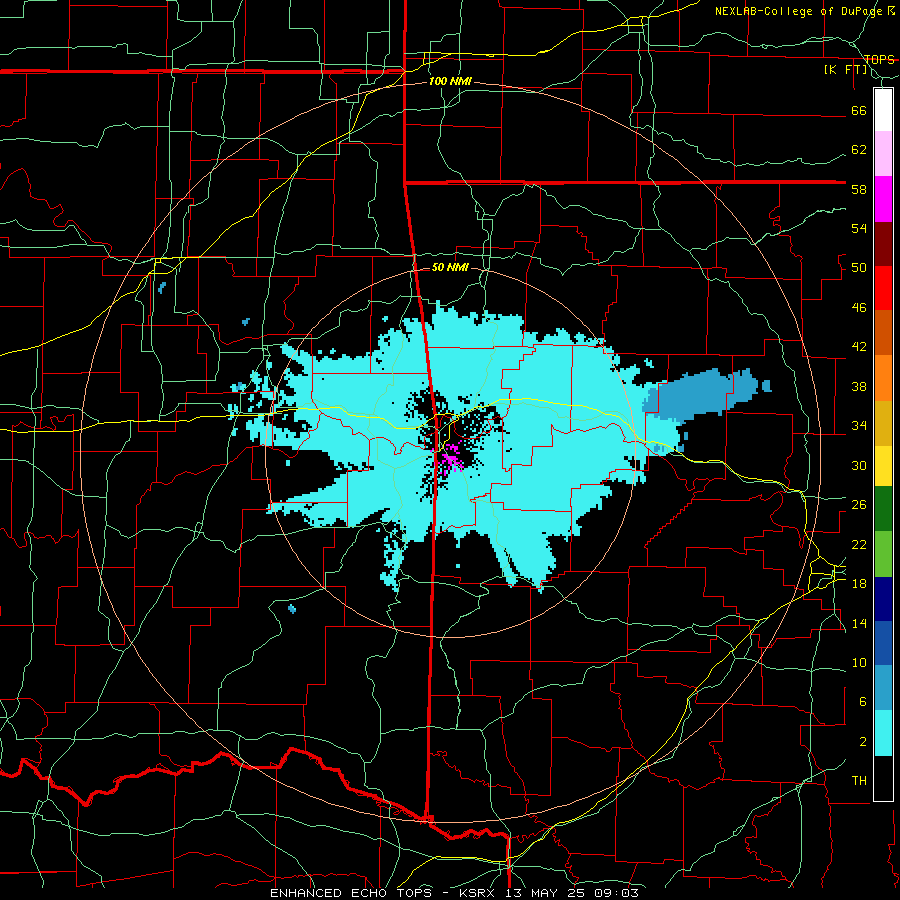Screen dimensions: 900x900
Task: Click the '46' legend value
Action: pyautogui.click(x=859, y=308)
